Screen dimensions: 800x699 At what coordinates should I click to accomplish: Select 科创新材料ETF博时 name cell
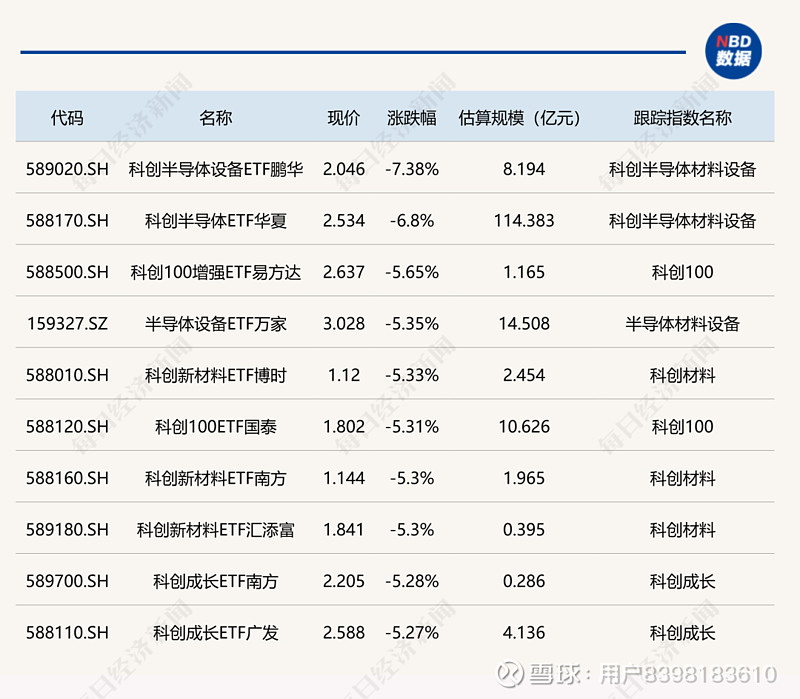tap(215, 375)
